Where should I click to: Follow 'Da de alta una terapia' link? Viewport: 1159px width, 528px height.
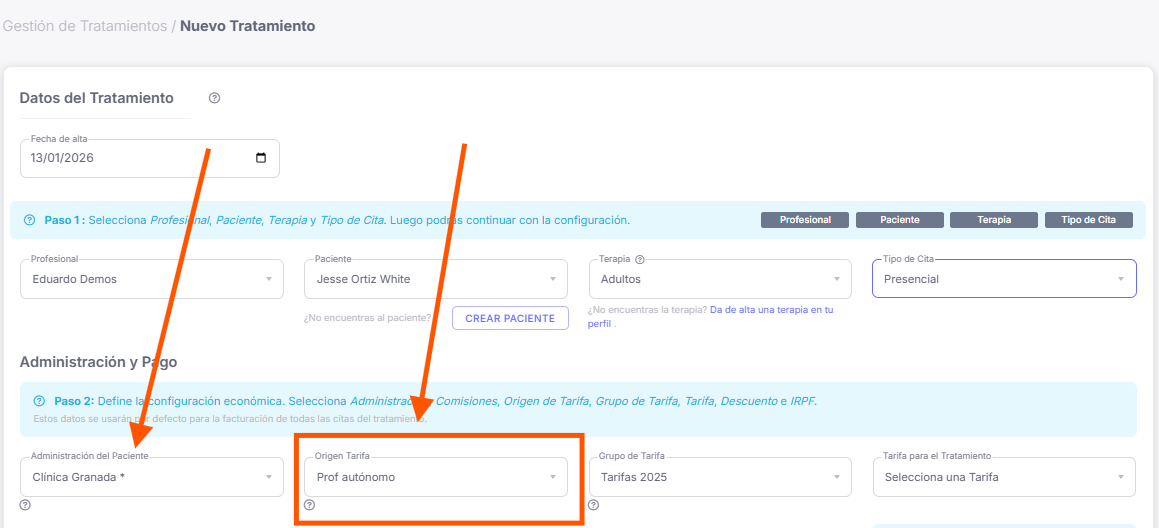[770, 310]
